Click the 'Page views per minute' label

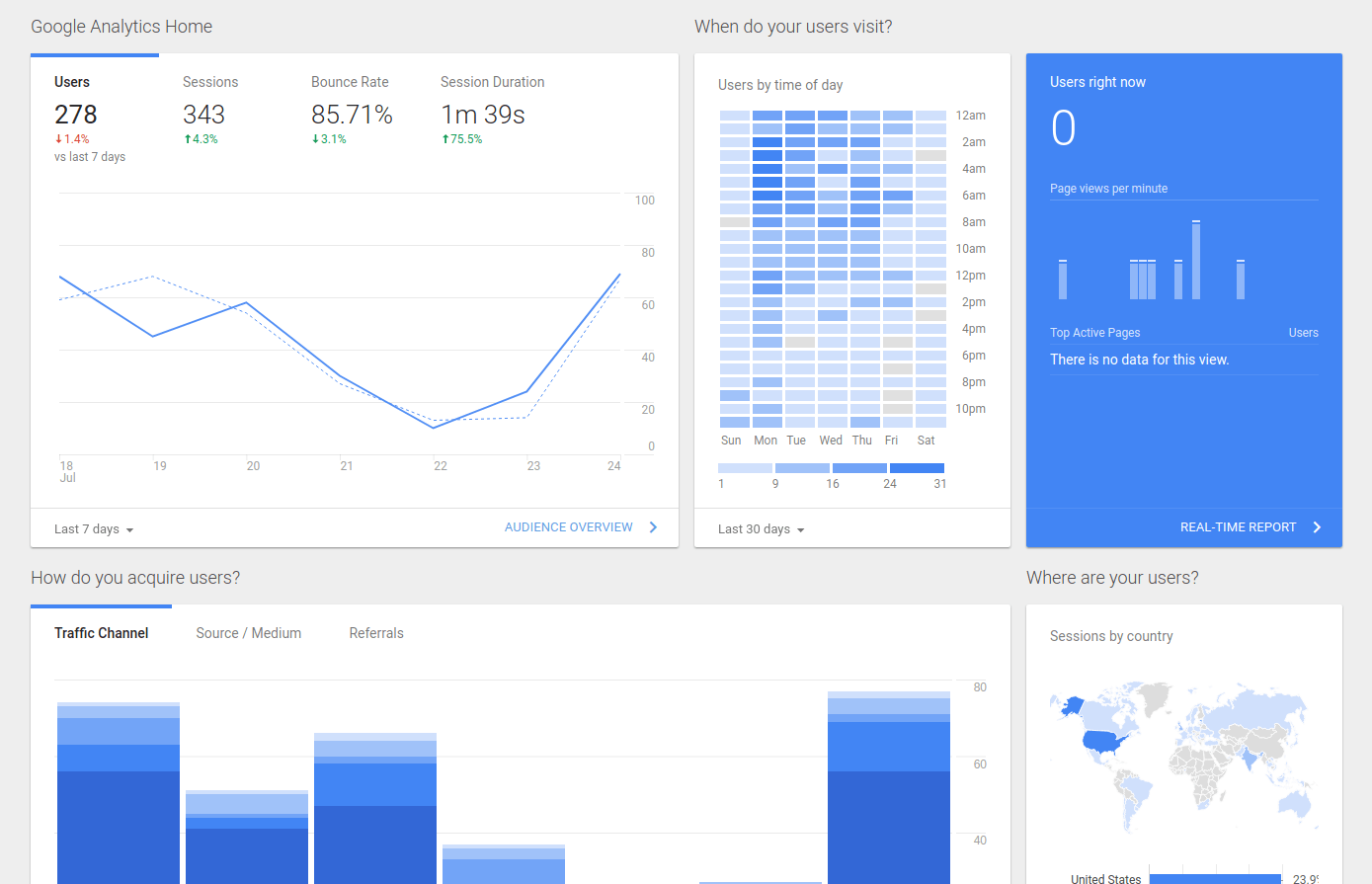tap(1108, 189)
